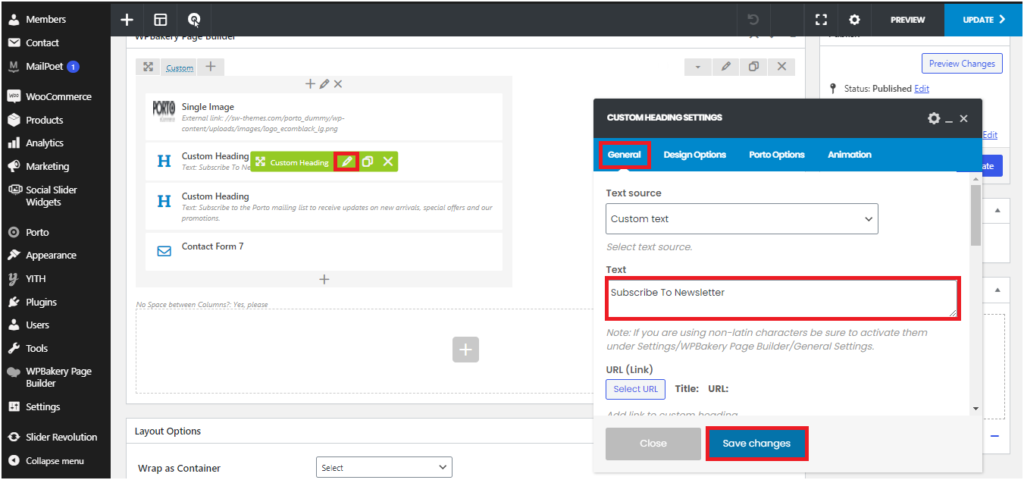Click the Add Element plus icon in top bar
The image size is (1024, 480).
126,19
